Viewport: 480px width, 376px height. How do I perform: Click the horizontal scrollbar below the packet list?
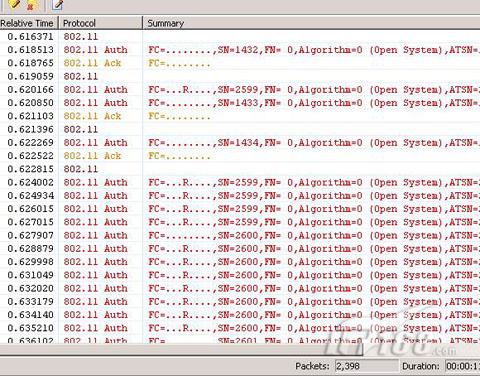point(240,350)
